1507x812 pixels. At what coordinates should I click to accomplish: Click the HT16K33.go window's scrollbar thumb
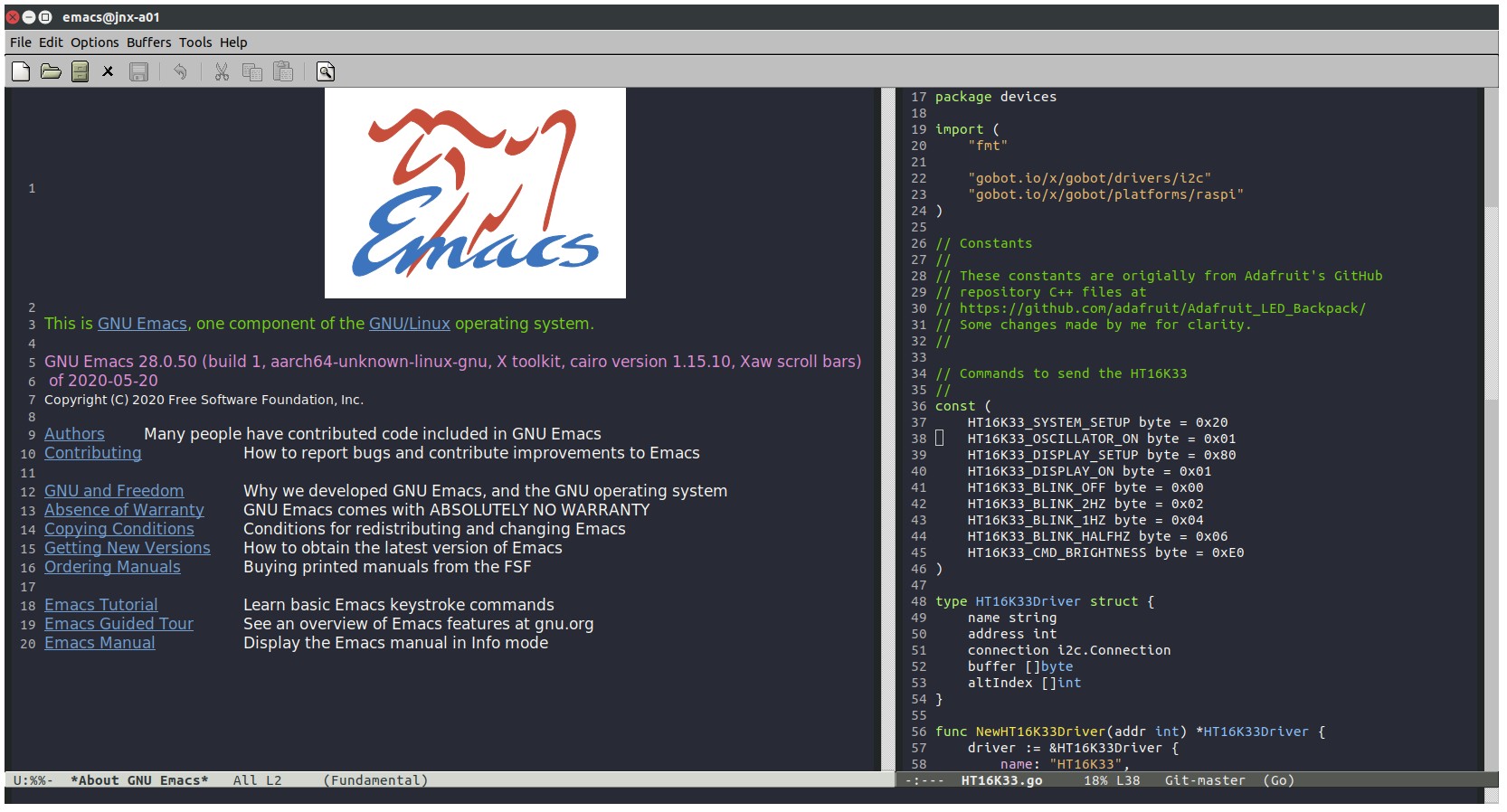1492,303
